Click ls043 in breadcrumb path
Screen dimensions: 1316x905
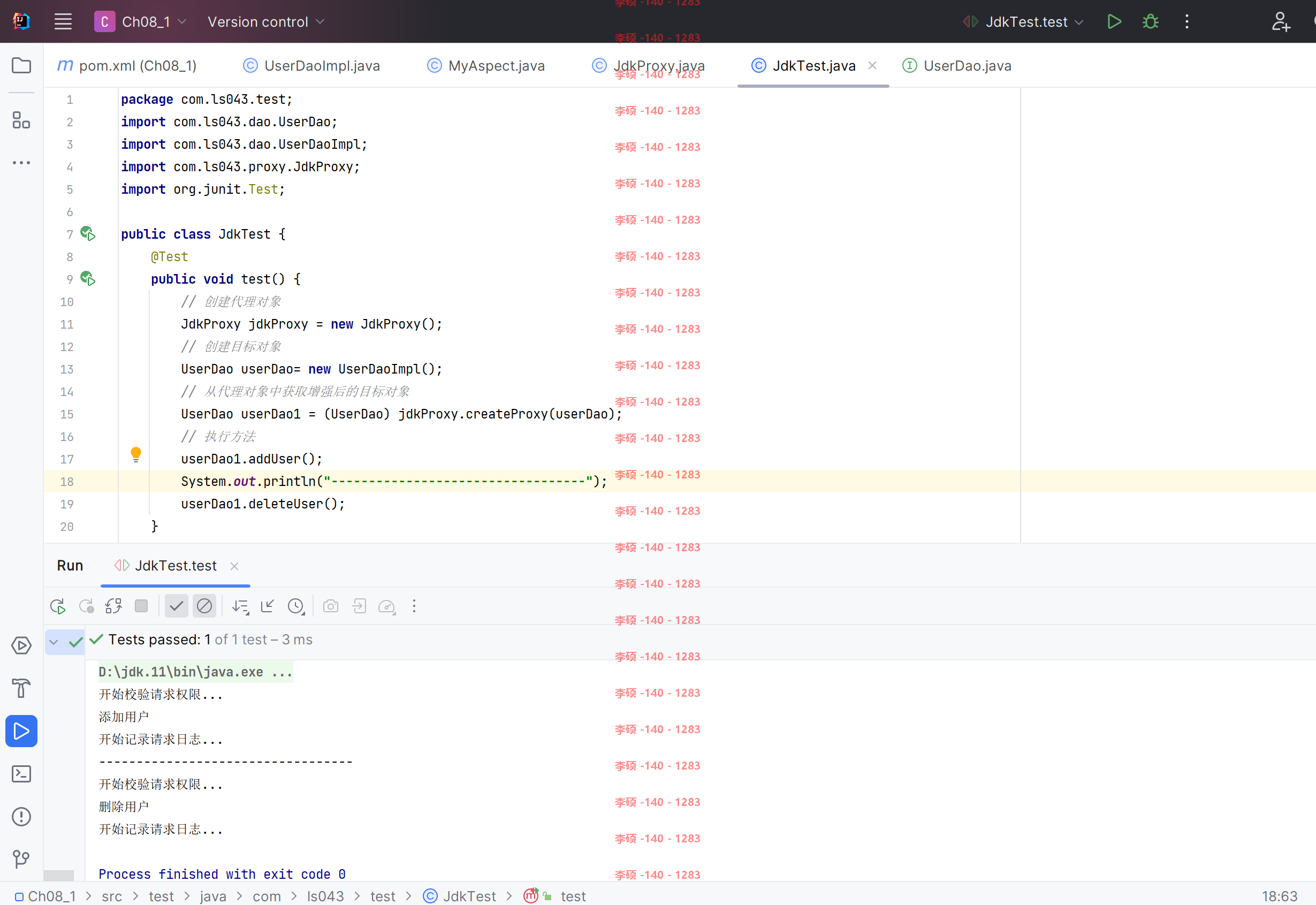[x=325, y=896]
